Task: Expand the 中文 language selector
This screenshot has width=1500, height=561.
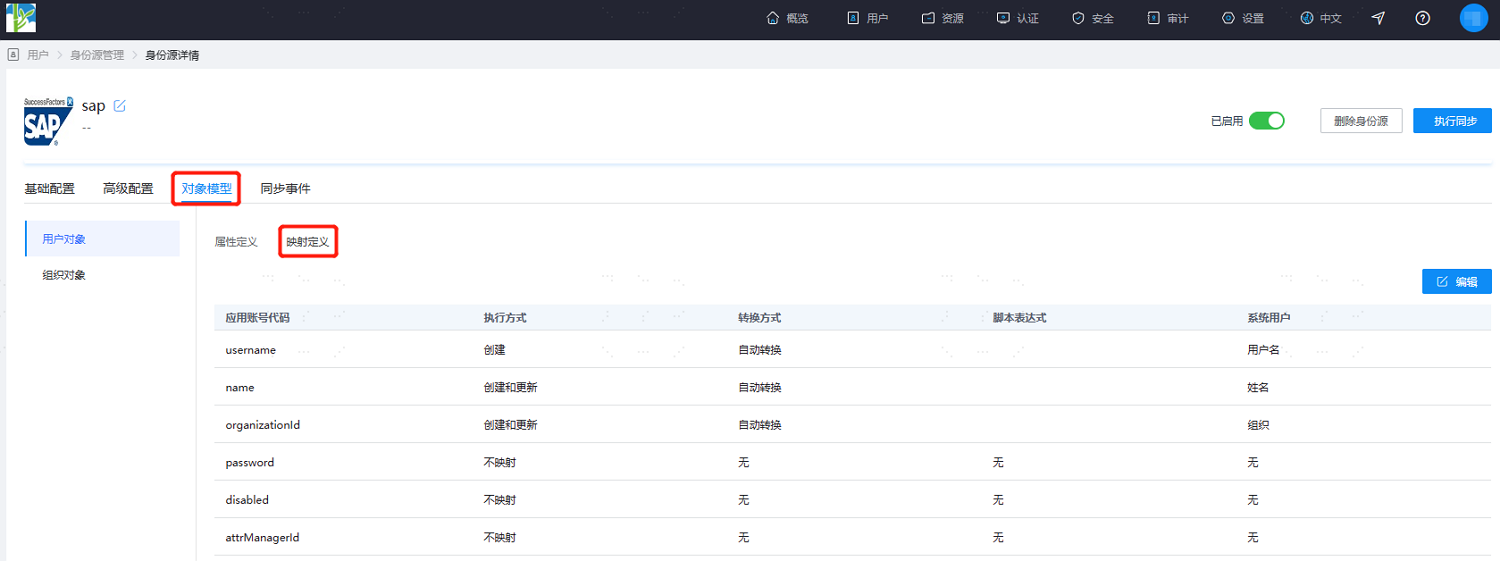Action: (x=1320, y=18)
